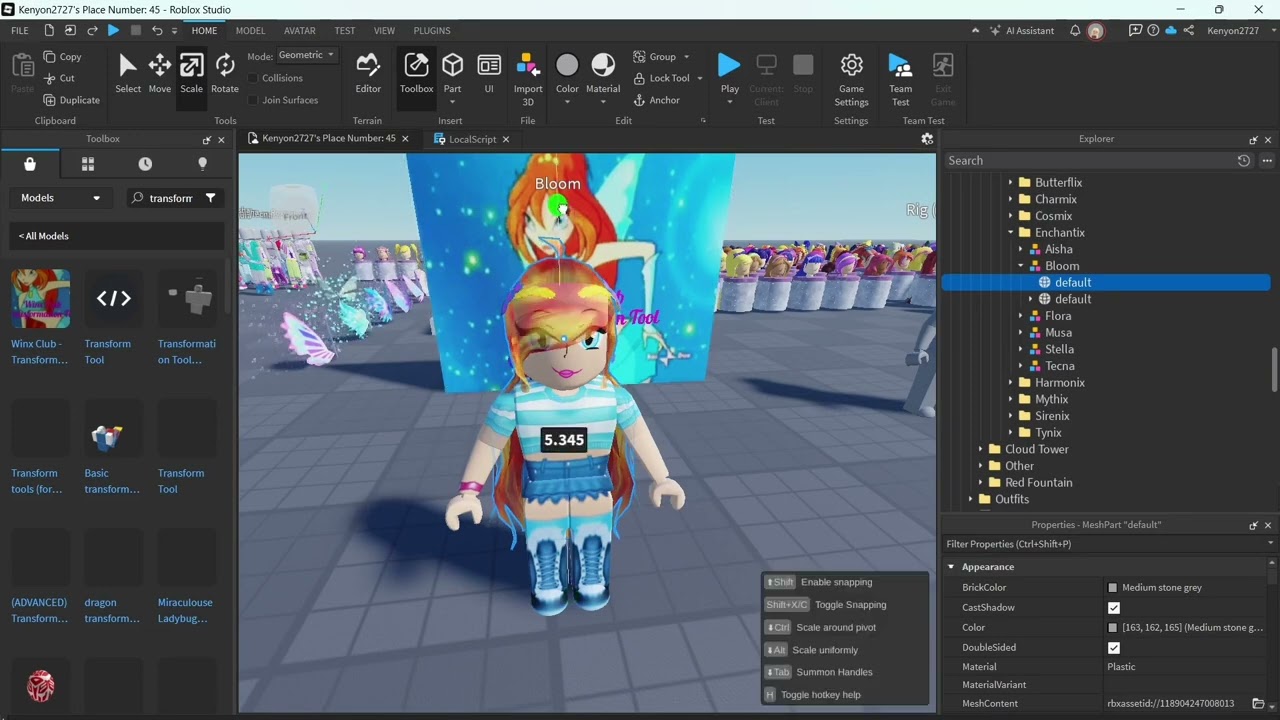Open Models category dropdown

click(60, 198)
